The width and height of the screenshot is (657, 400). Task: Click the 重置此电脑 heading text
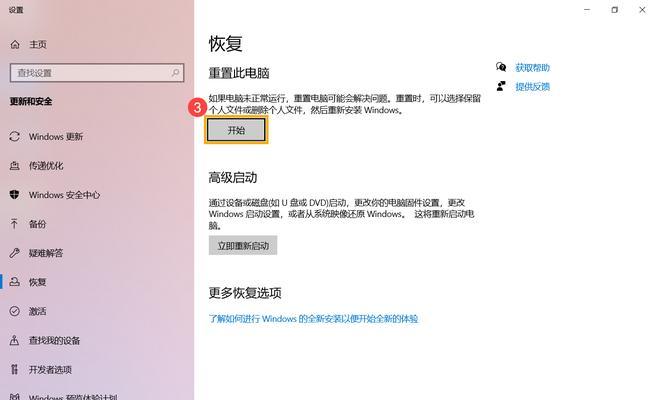[x=239, y=73]
